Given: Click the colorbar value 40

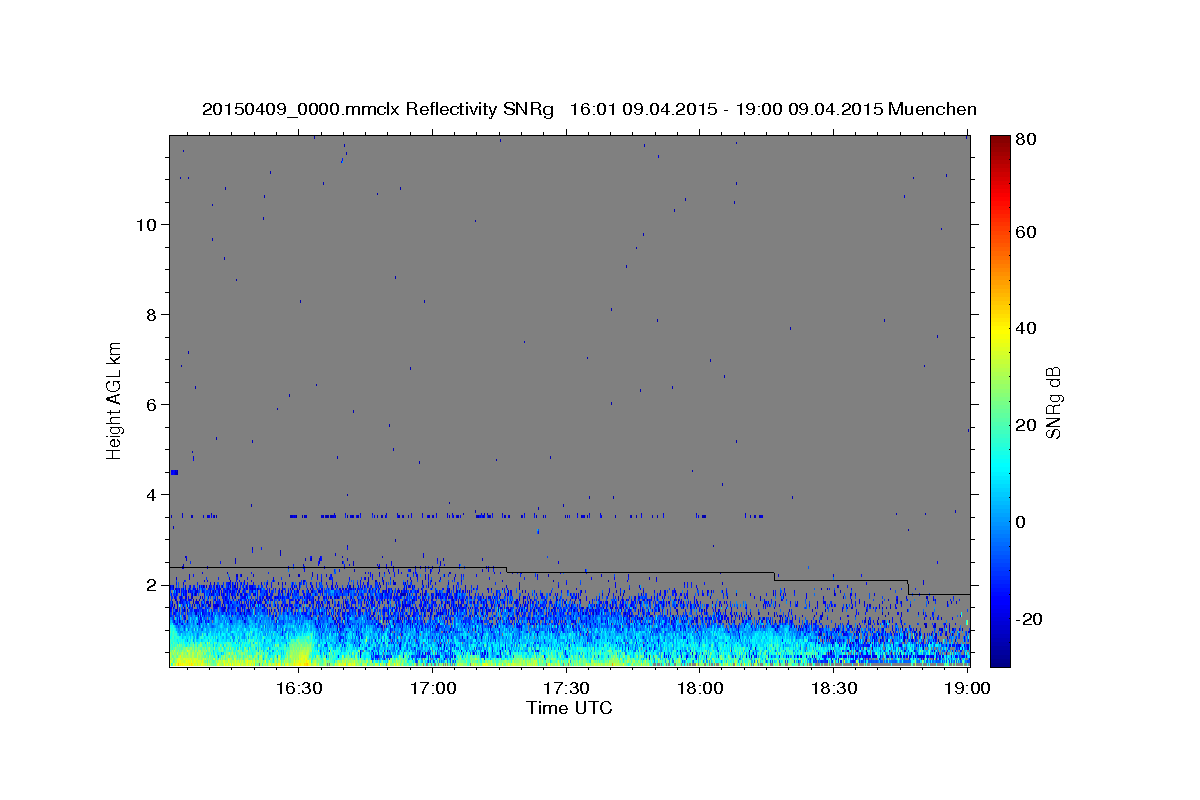Looking at the screenshot, I should 1024,328.
